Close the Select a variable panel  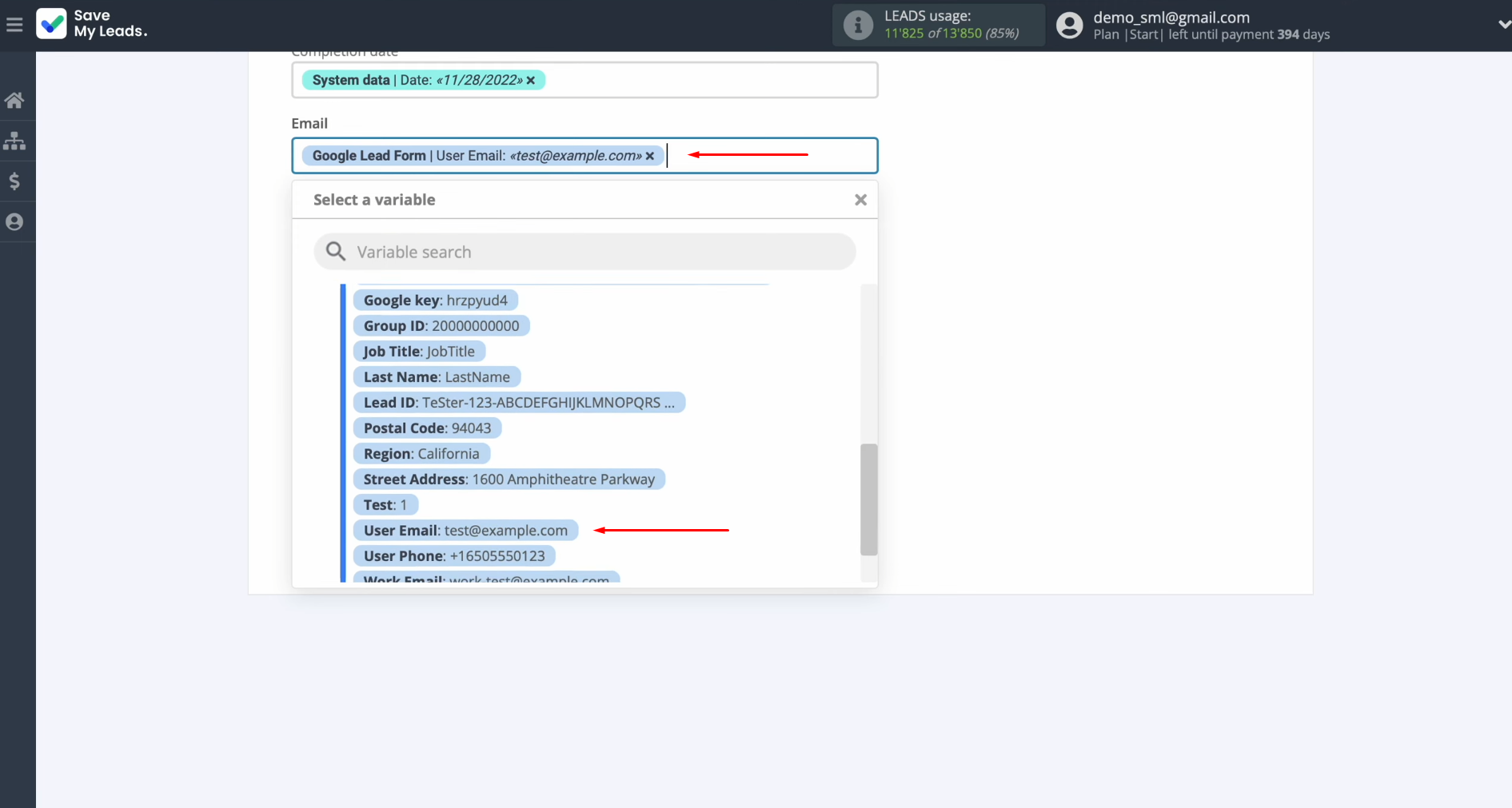860,200
